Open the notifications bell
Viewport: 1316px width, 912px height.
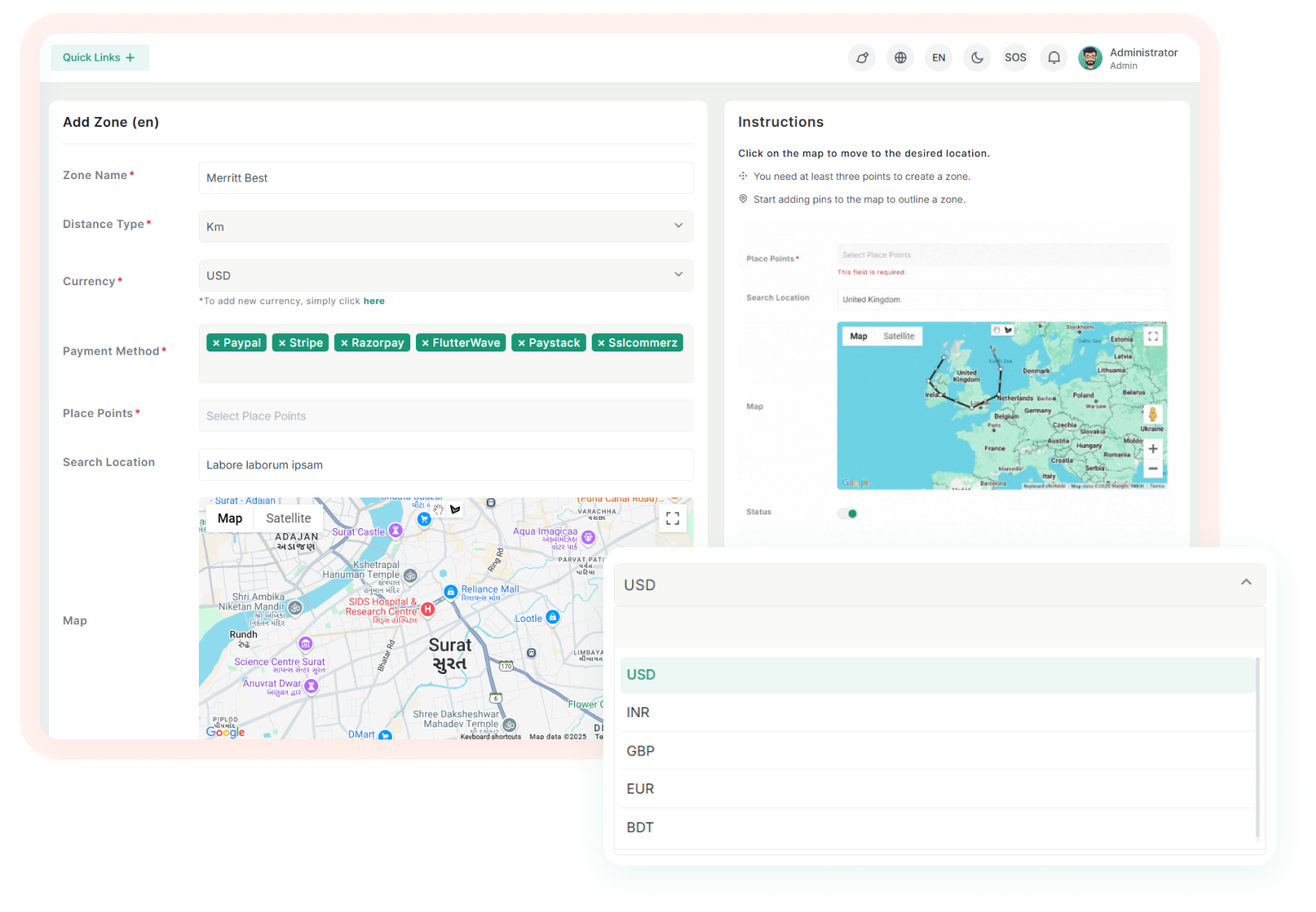pos(1053,58)
